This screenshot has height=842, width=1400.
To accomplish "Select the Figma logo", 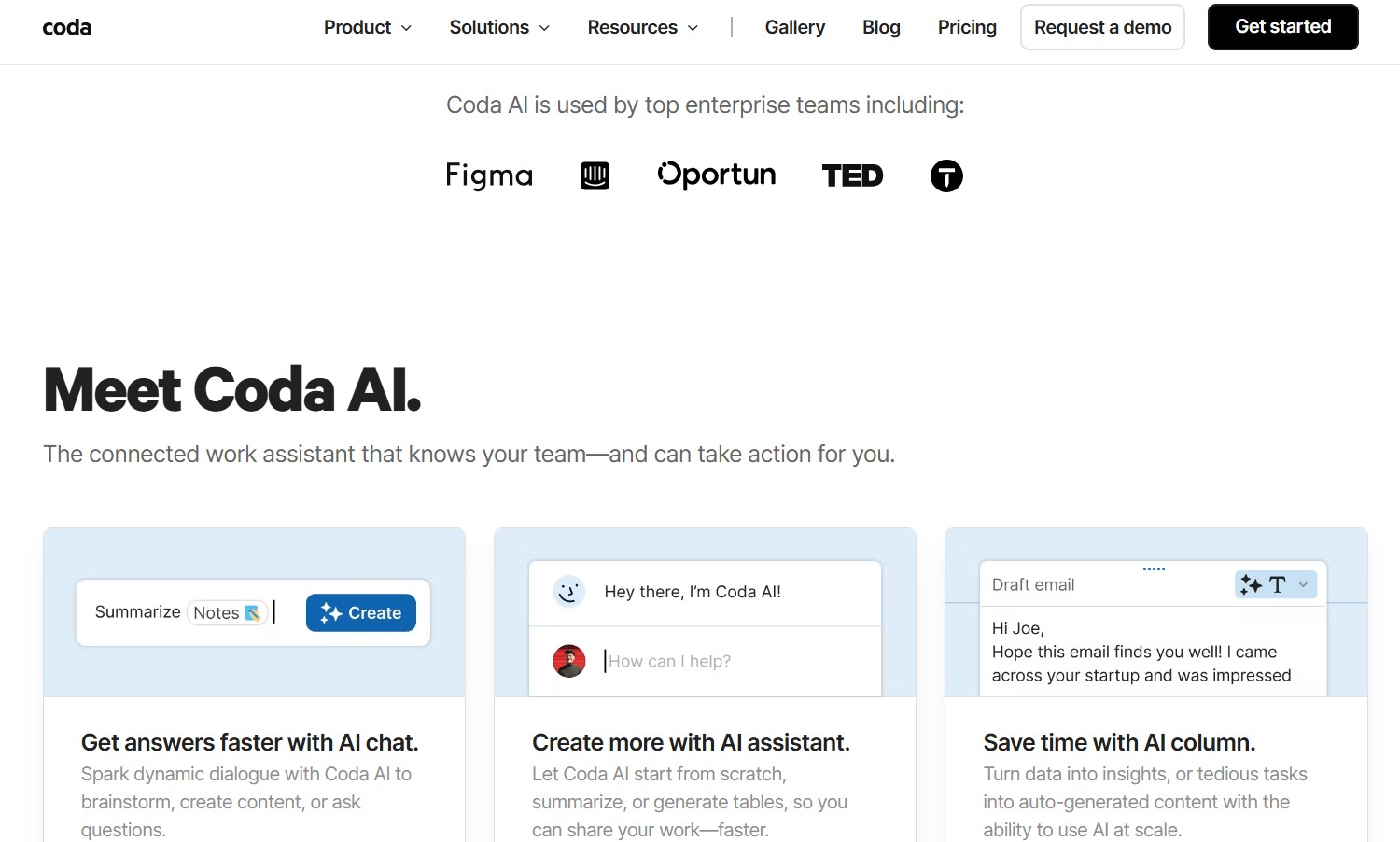I will tap(489, 175).
